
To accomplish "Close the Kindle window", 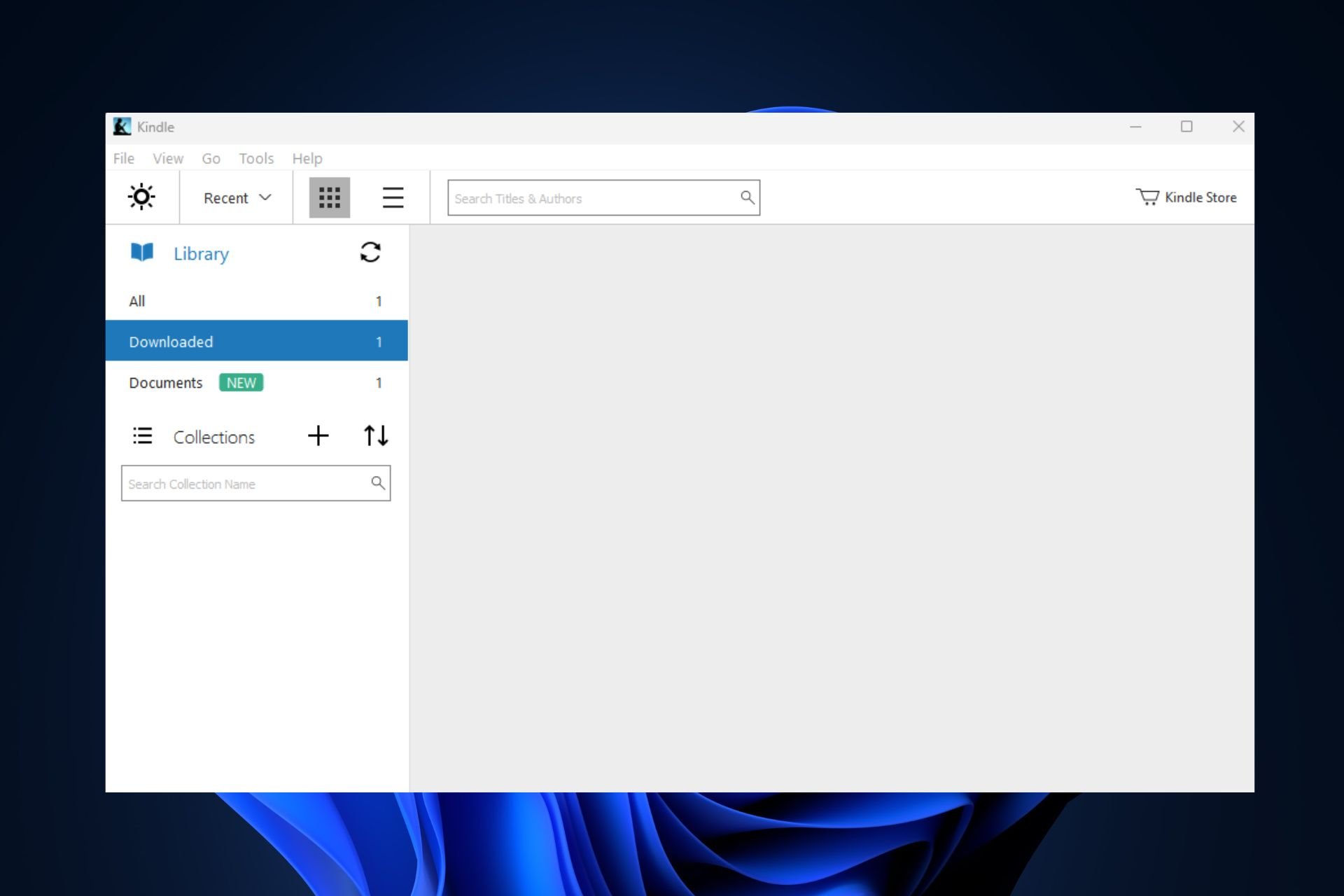I will point(1238,127).
